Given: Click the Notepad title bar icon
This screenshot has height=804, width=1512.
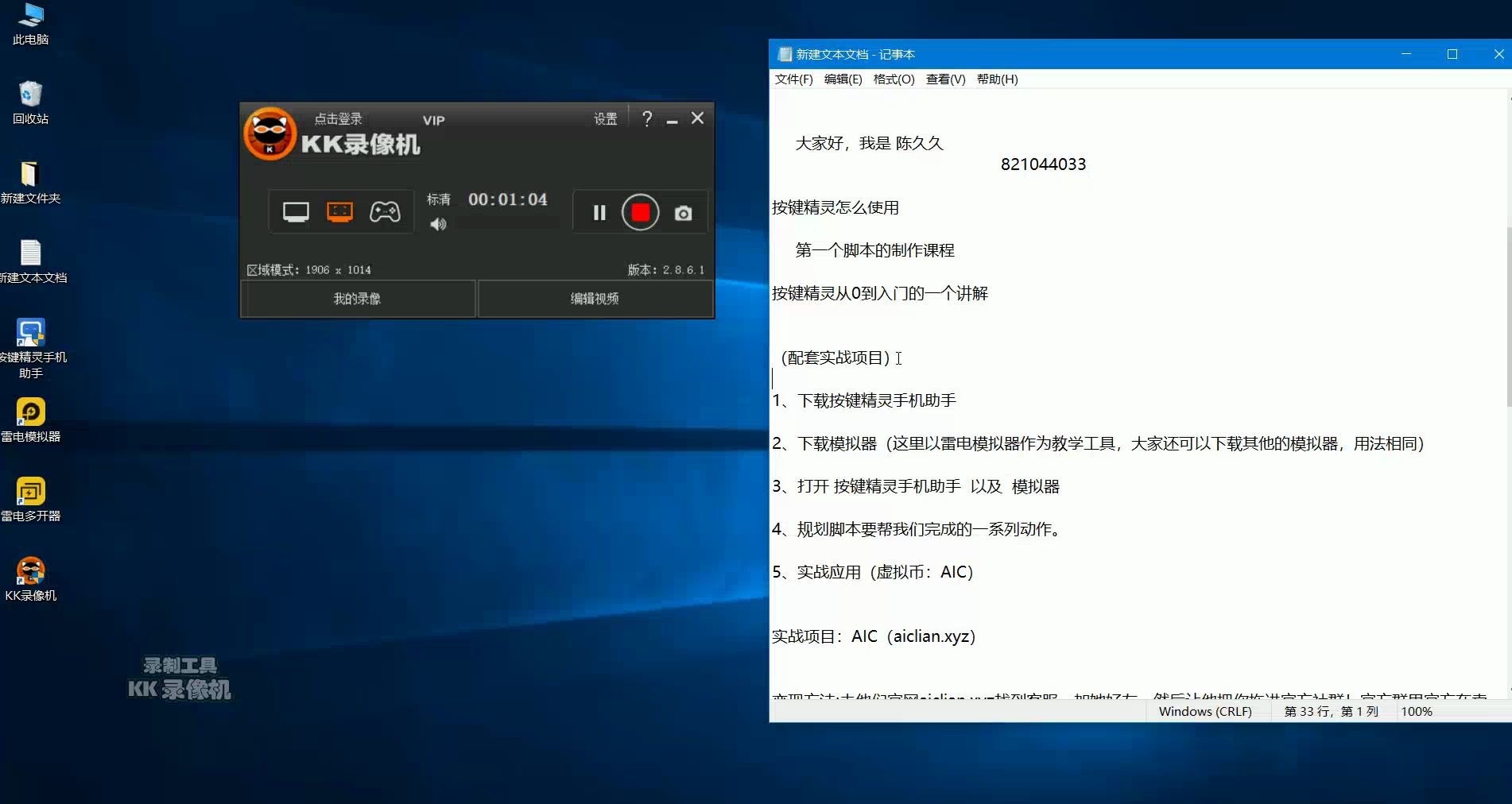Looking at the screenshot, I should click(x=785, y=54).
